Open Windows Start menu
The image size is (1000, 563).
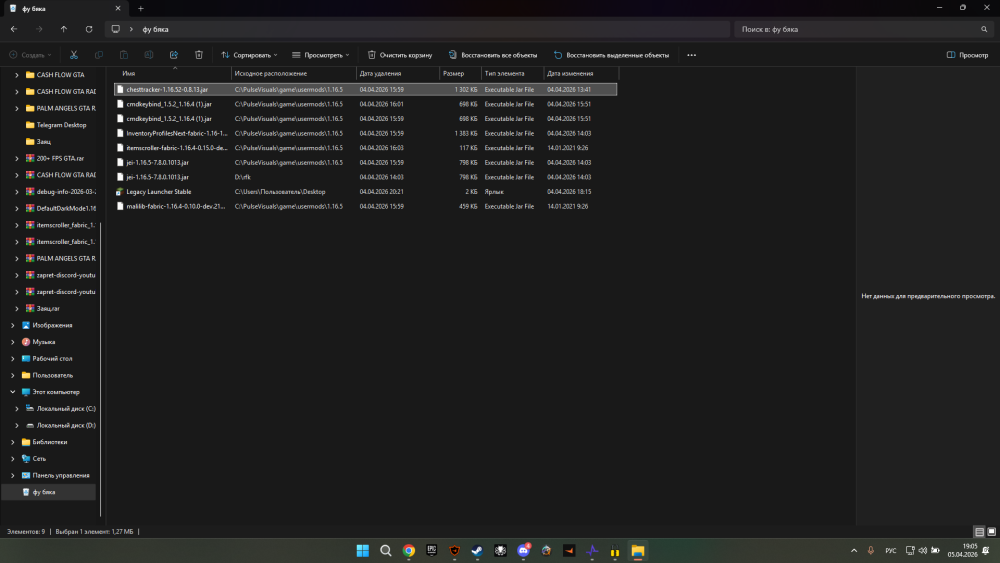coord(363,551)
